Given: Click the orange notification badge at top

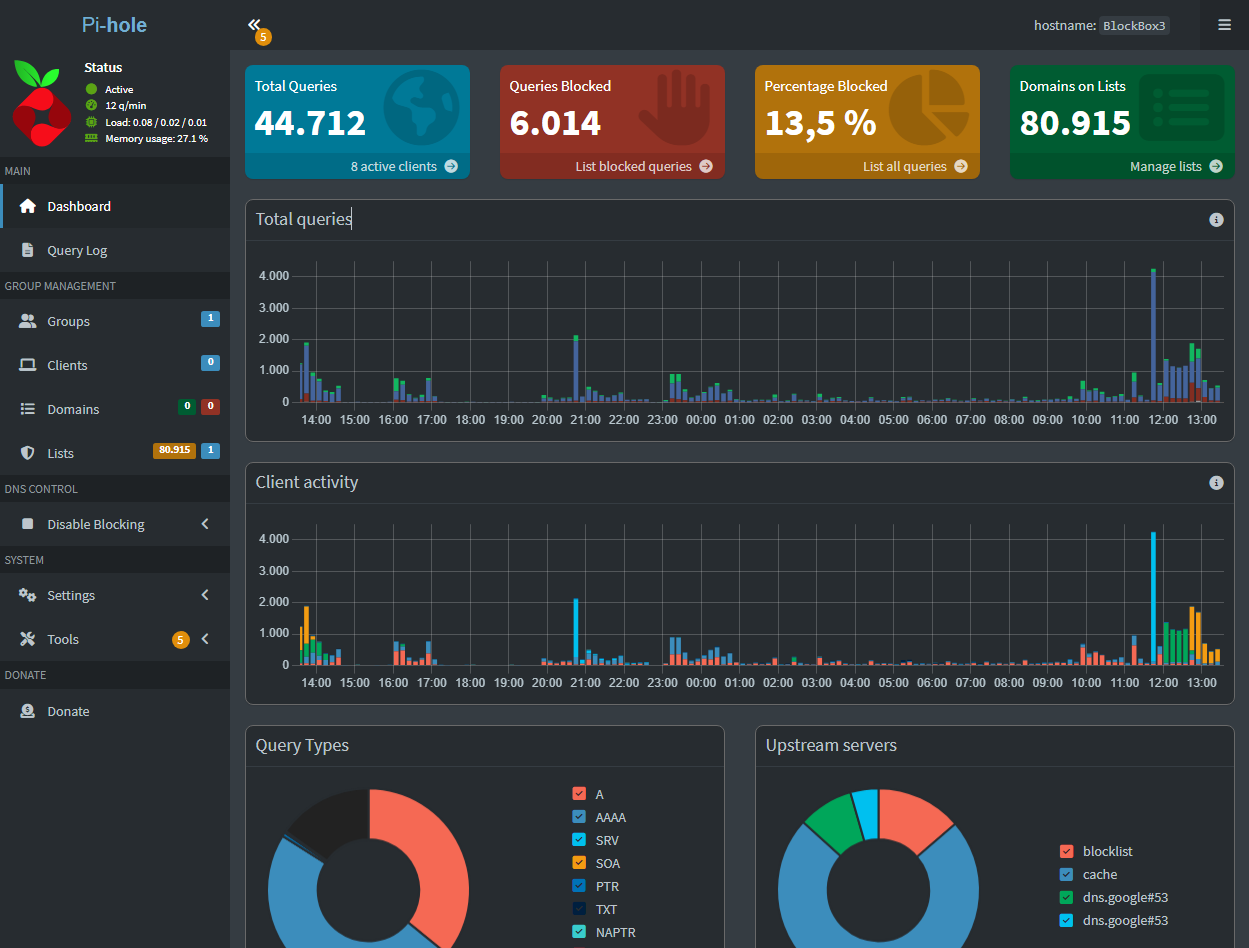Looking at the screenshot, I should 263,38.
